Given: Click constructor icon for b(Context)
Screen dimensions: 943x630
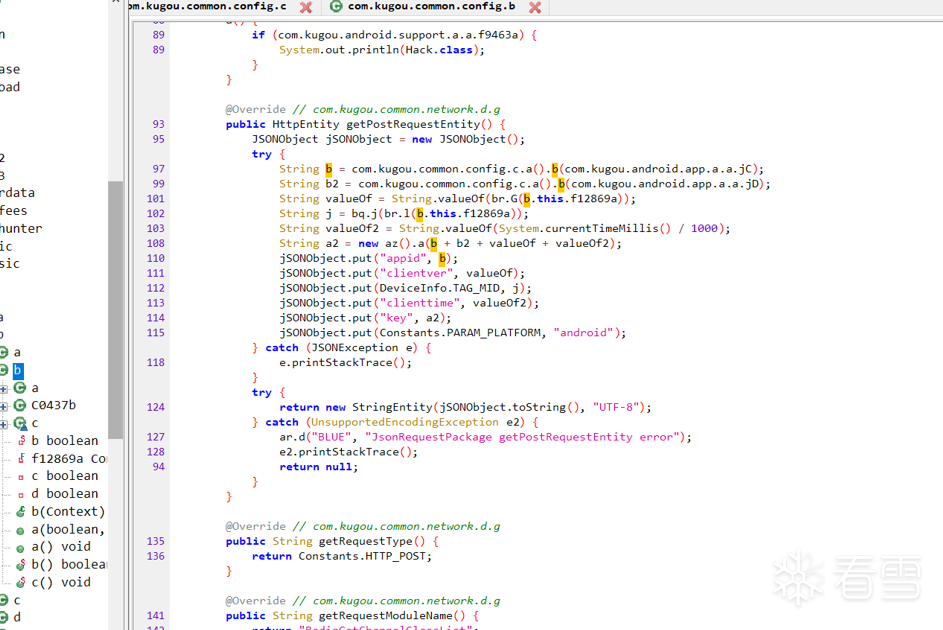Looking at the screenshot, I should pos(21,512).
